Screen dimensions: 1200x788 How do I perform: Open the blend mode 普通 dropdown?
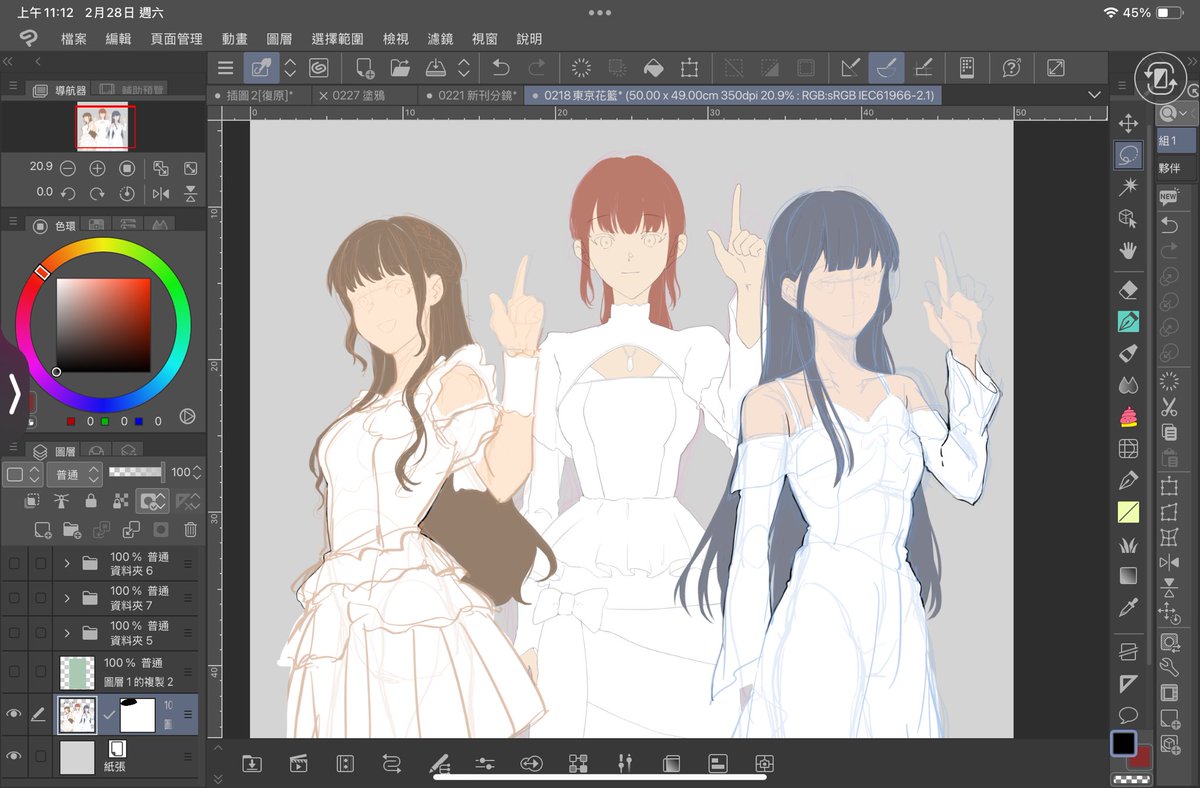click(x=75, y=473)
